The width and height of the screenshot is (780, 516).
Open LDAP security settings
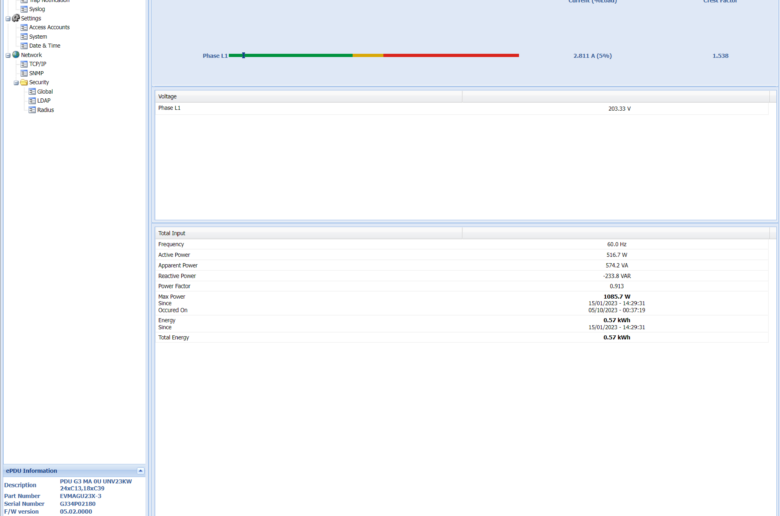click(x=43, y=100)
